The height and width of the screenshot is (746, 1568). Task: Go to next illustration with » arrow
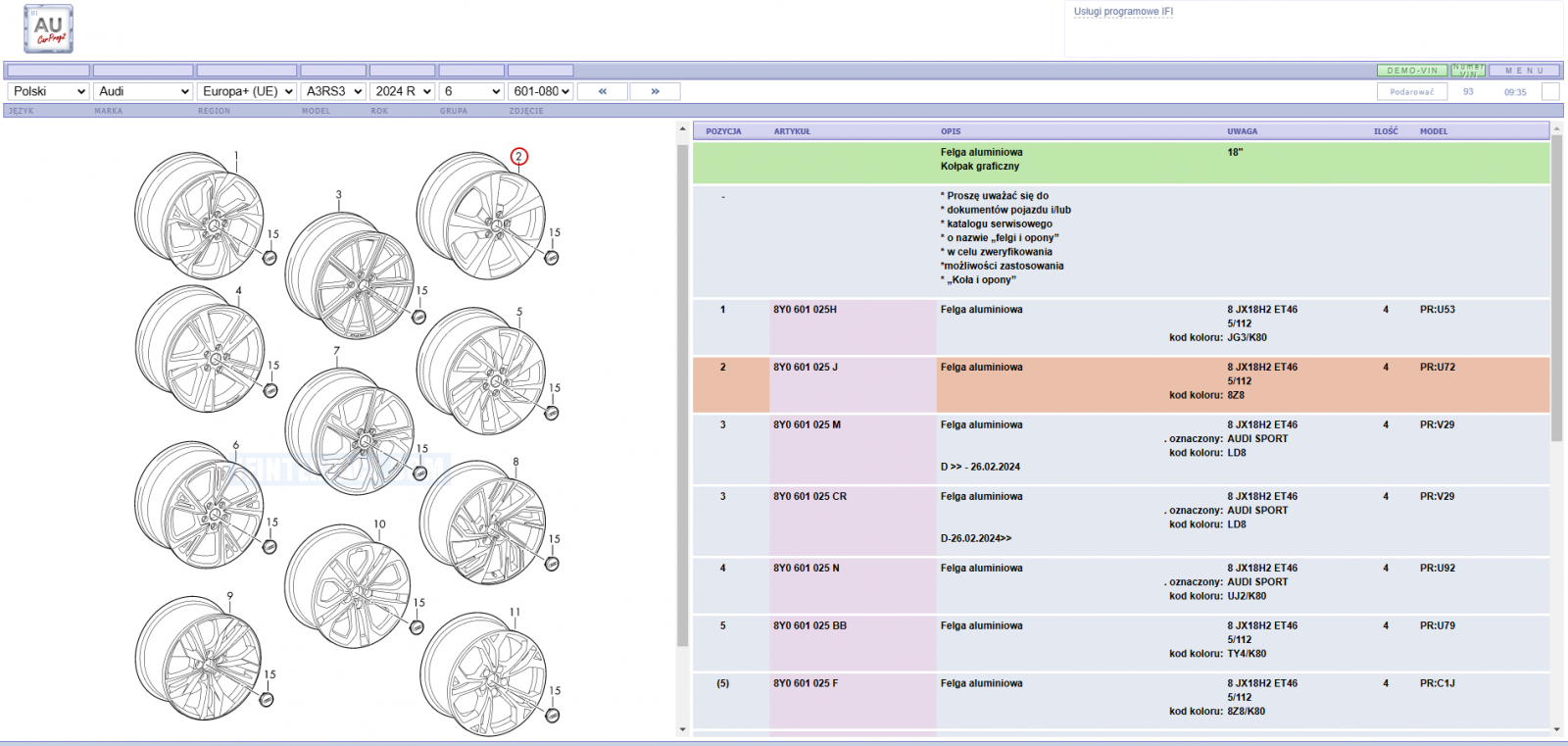pyautogui.click(x=655, y=91)
